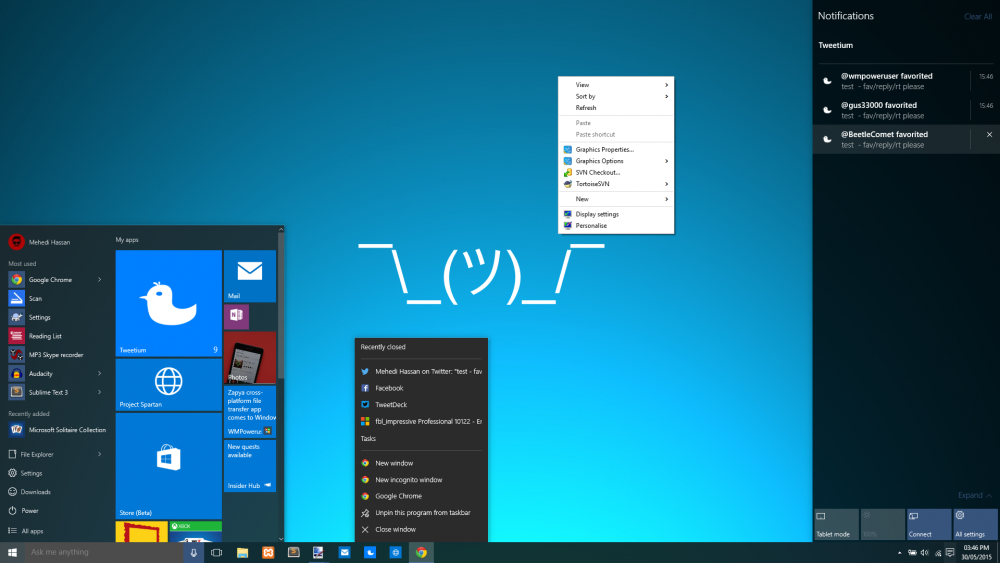
Task: Launch the OneNote tile
Action: coord(237,316)
